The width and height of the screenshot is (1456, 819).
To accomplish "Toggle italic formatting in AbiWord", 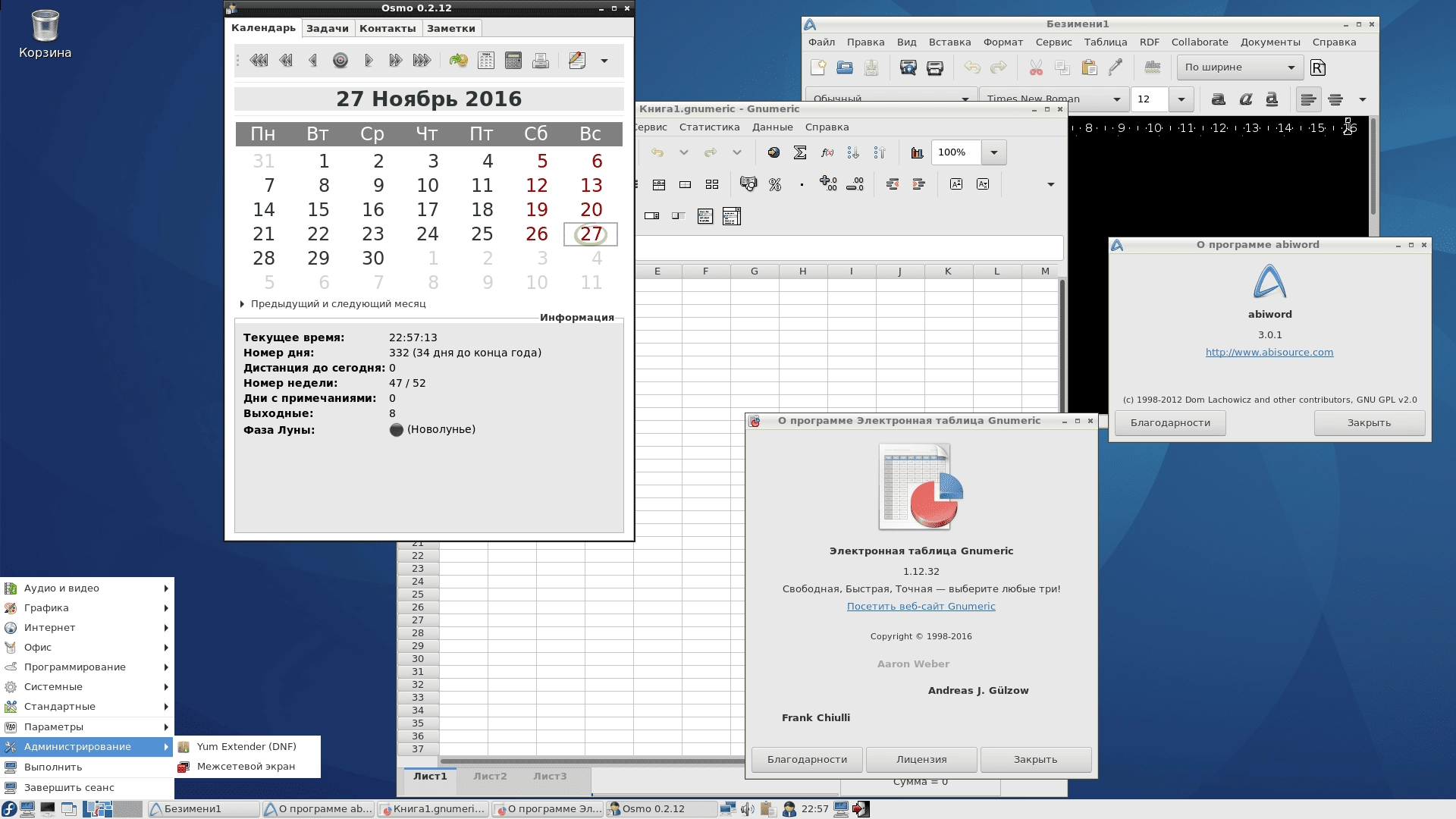I will point(1245,99).
